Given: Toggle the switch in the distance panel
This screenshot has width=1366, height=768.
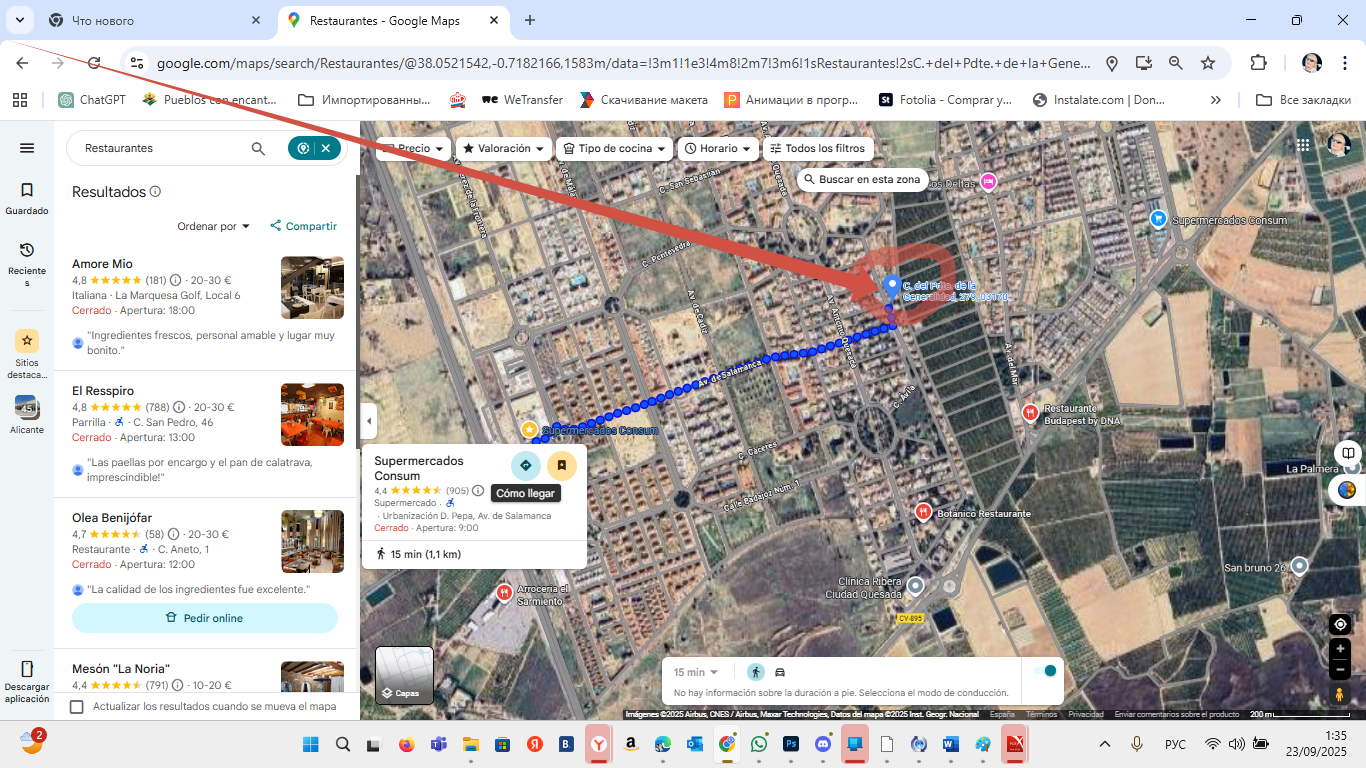Looking at the screenshot, I should [1044, 671].
